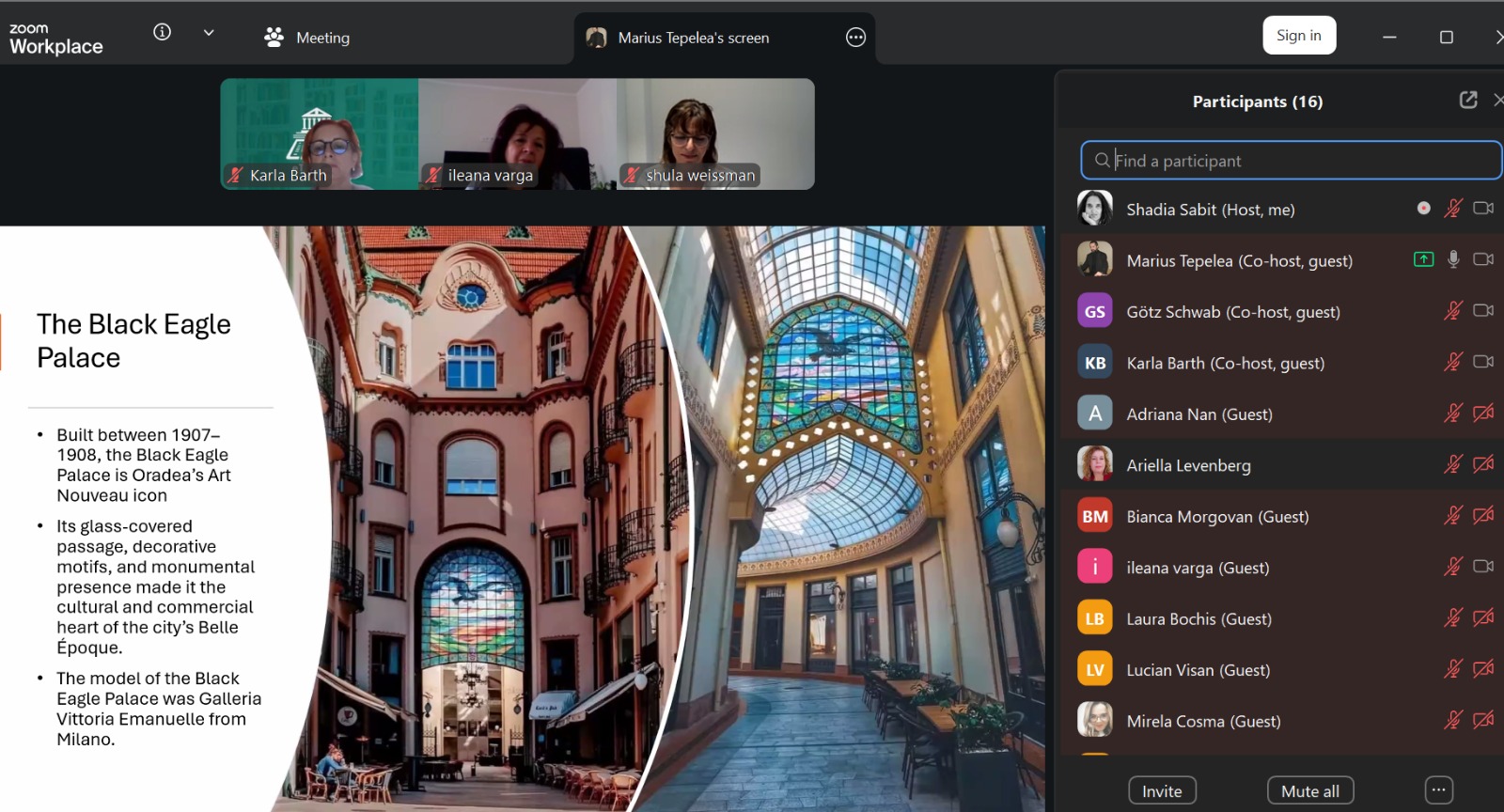Image resolution: width=1504 pixels, height=812 pixels.
Task: Click the Sign in button
Action: click(1298, 36)
